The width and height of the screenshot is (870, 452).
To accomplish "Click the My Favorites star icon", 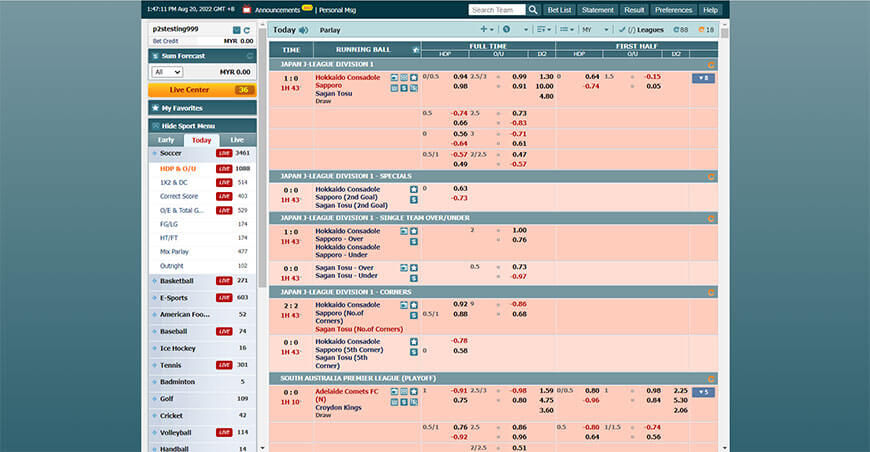I will click(x=155, y=108).
